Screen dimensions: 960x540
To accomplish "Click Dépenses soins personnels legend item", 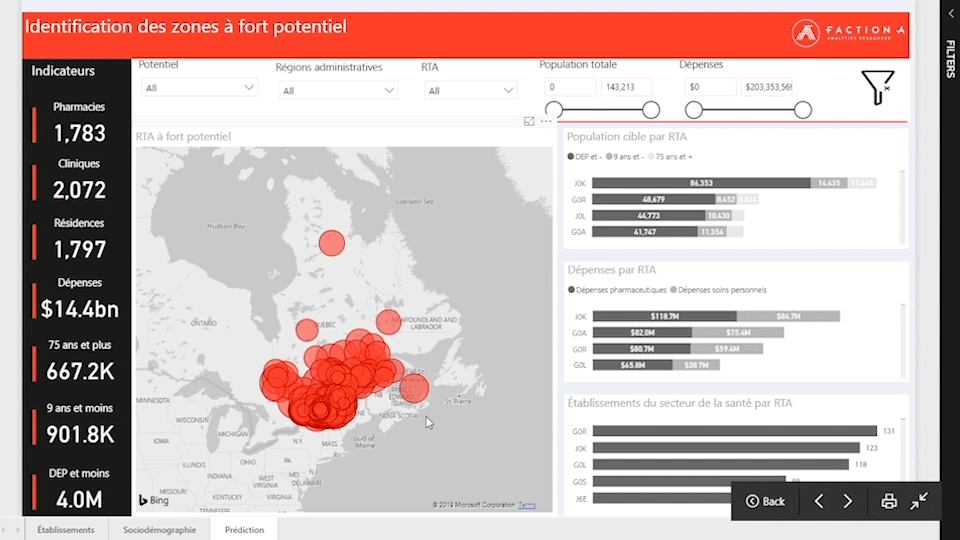I will click(718, 290).
